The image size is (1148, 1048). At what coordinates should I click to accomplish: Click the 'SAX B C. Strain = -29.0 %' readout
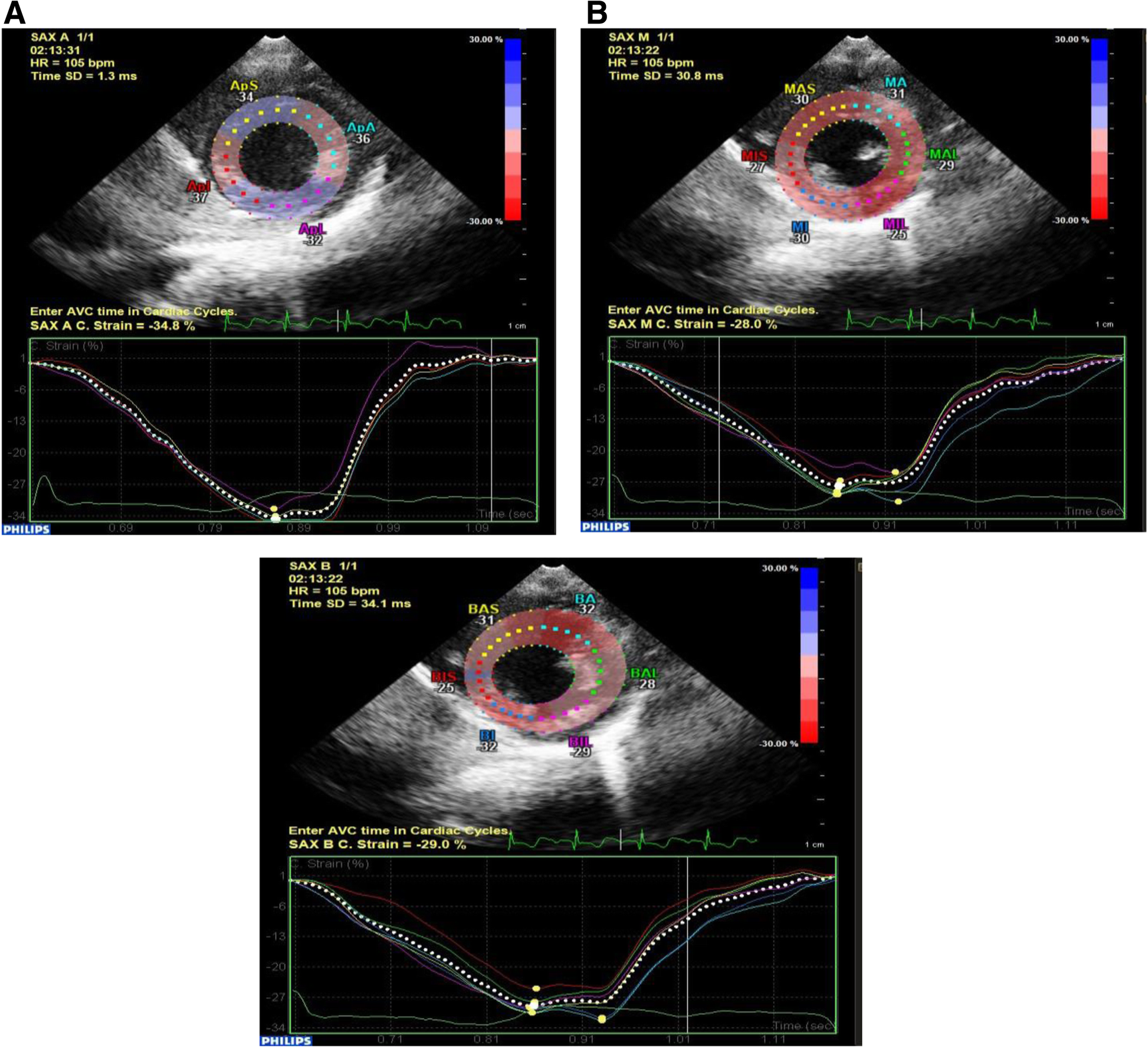[377, 844]
